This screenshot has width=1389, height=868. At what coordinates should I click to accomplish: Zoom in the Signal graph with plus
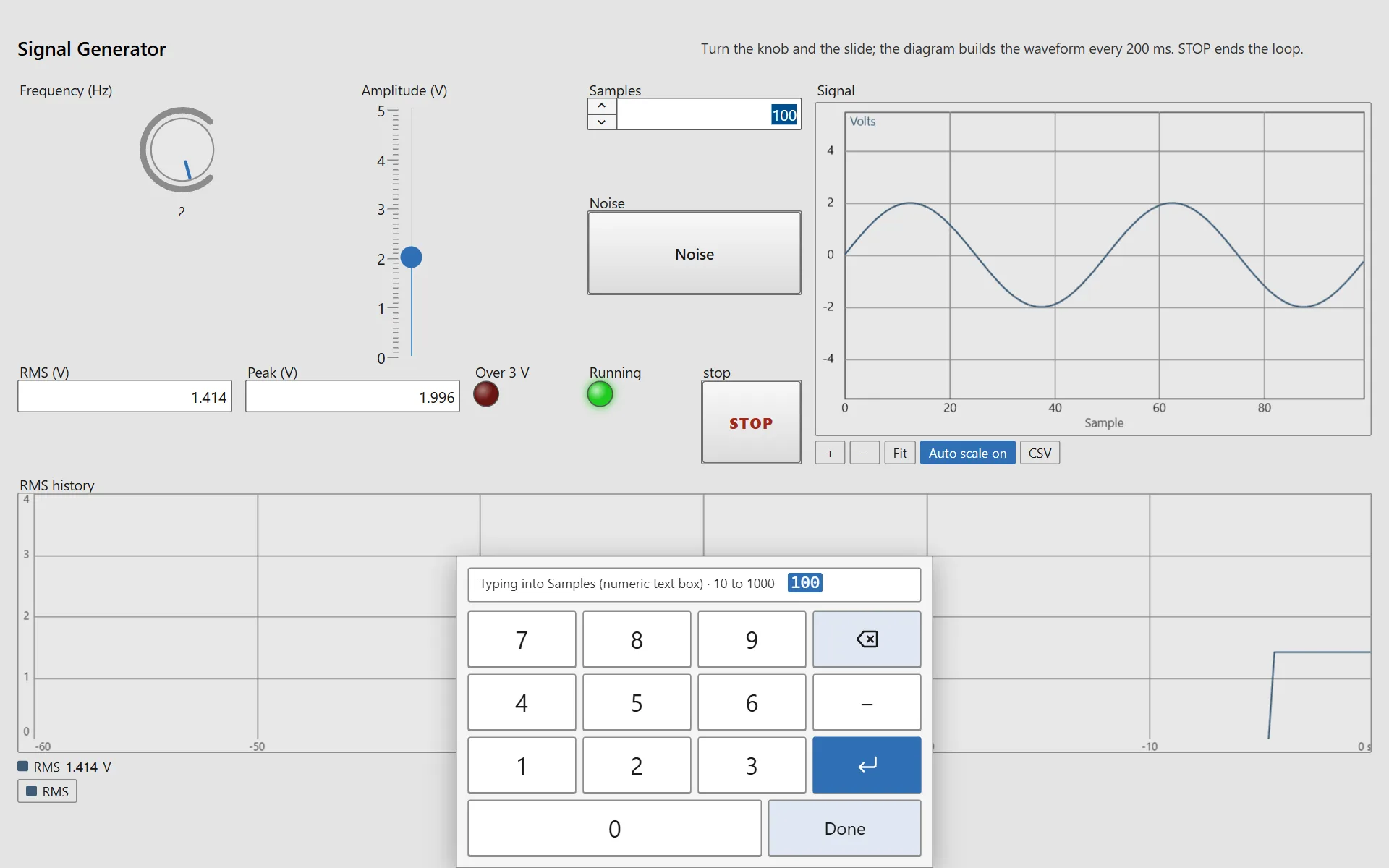[830, 454]
